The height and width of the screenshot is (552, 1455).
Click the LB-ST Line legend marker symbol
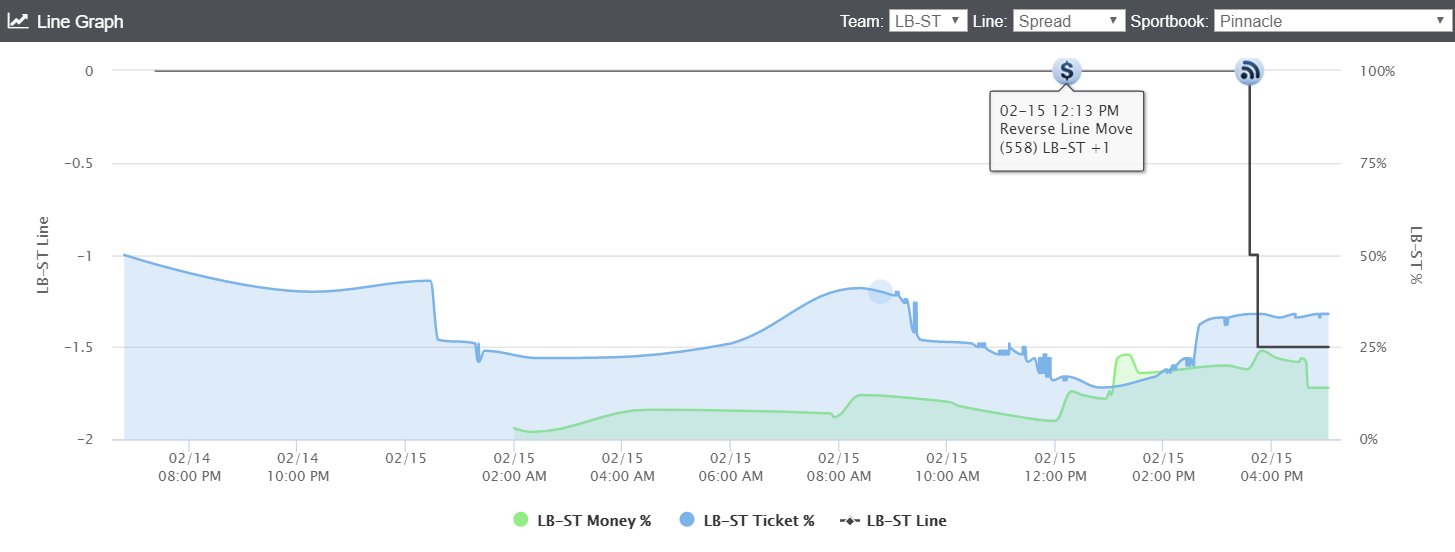pos(850,520)
